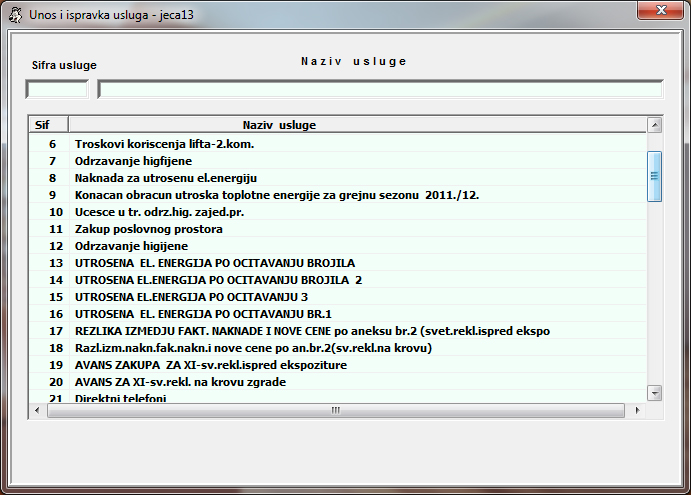Select row Razl.izm.nakn.fak.nakn.i nove cene po an.br.2
The width and height of the screenshot is (691, 495).
(338, 348)
